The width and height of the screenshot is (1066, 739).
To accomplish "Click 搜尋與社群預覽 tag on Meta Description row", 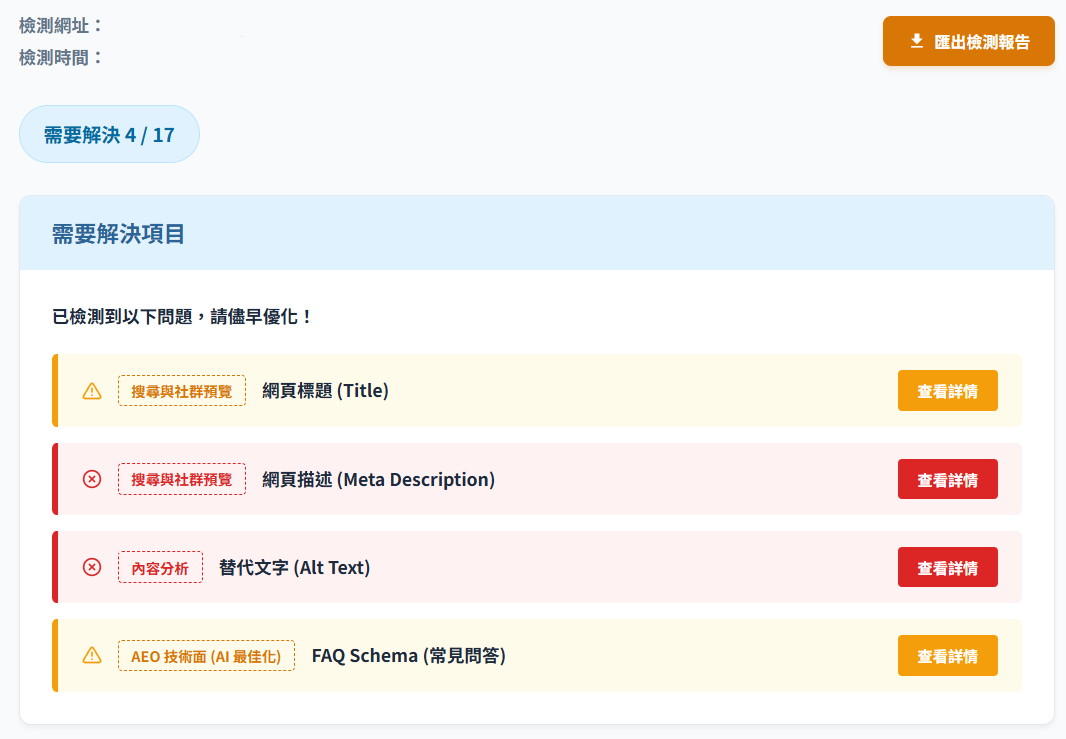I will 182,479.
